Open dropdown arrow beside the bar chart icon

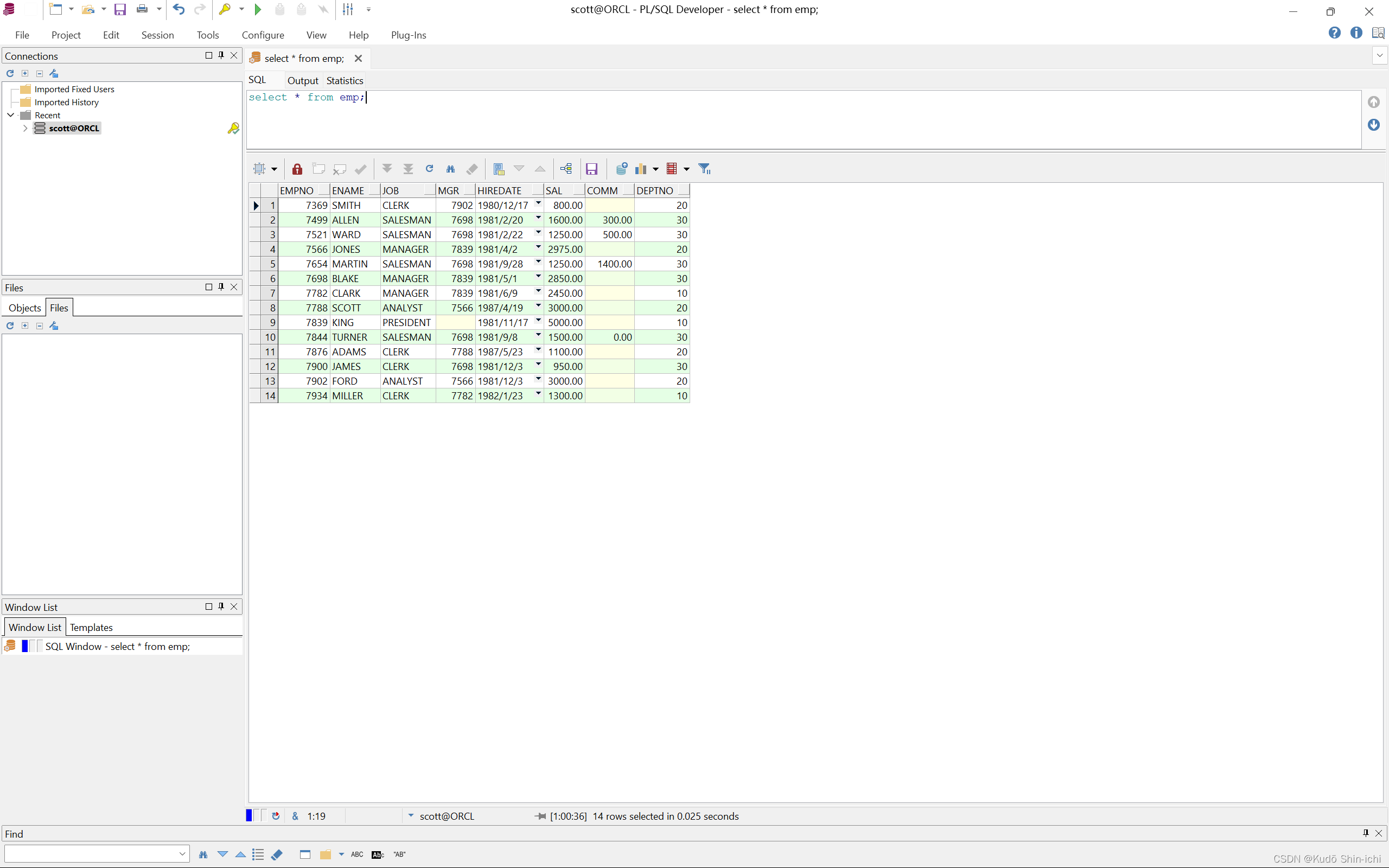tap(655, 169)
